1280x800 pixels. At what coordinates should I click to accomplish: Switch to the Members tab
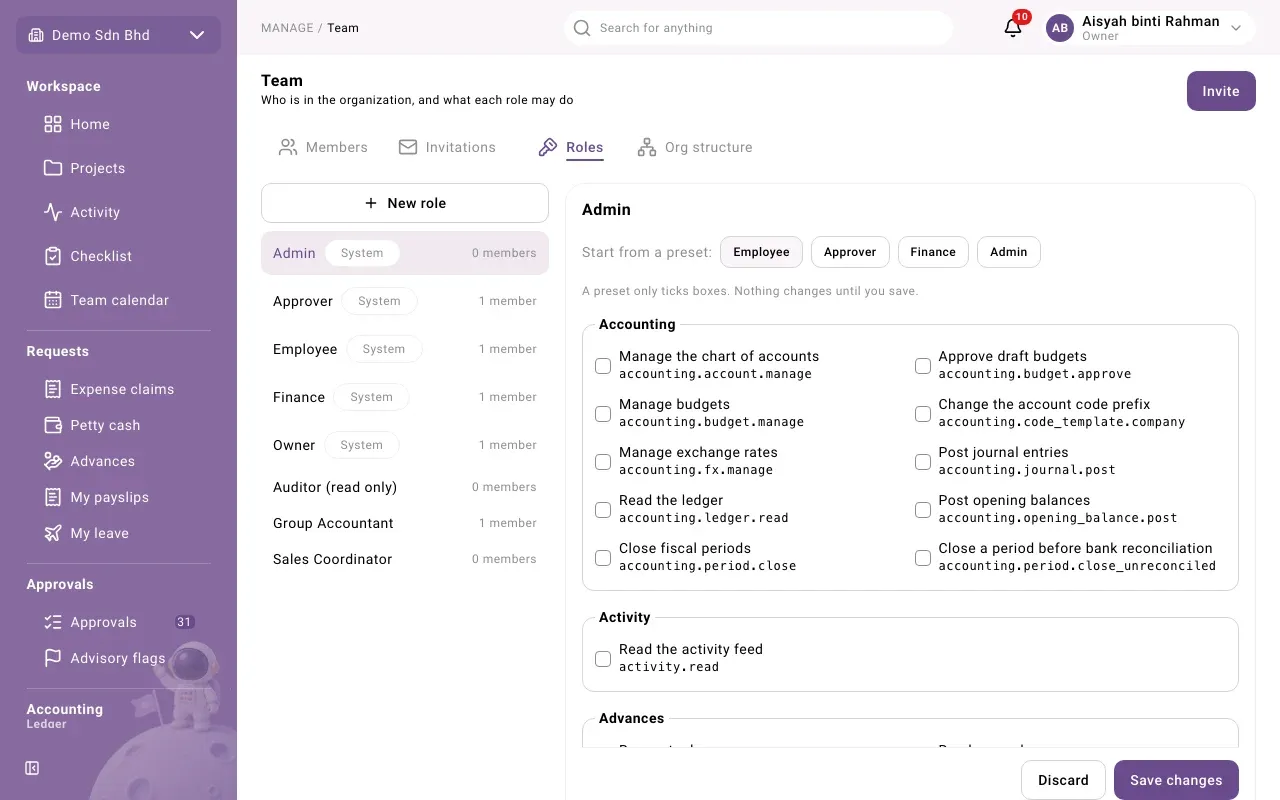[x=323, y=147]
